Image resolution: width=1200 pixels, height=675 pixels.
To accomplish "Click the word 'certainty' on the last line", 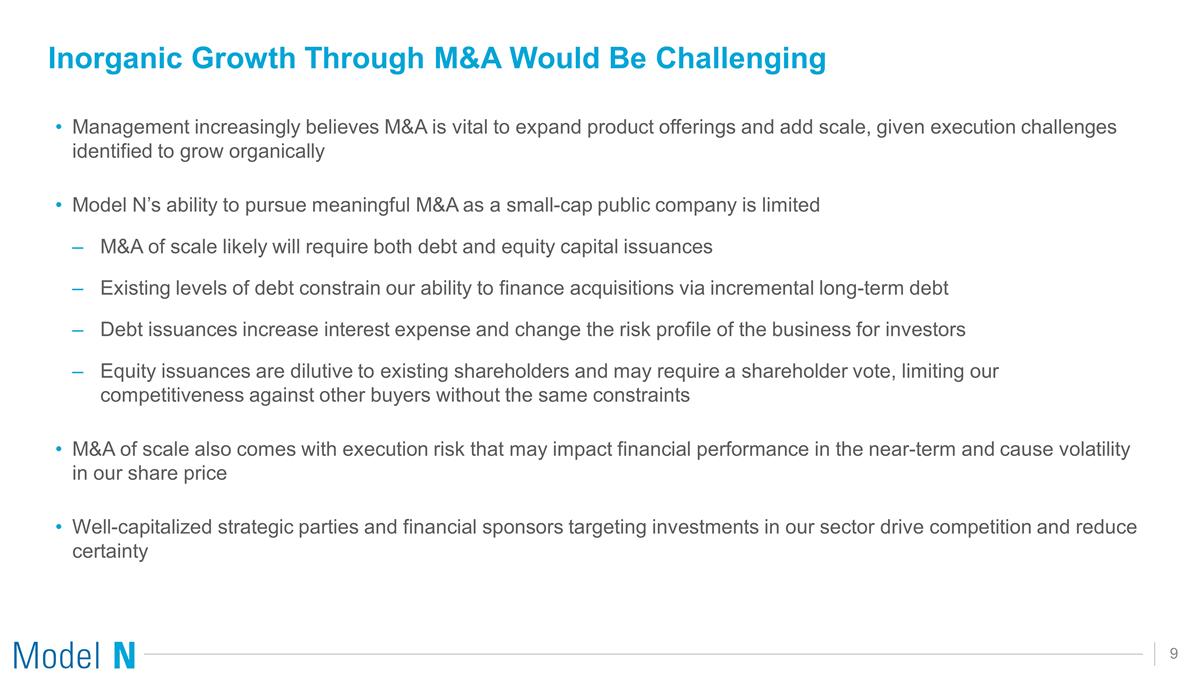I will click(110, 551).
